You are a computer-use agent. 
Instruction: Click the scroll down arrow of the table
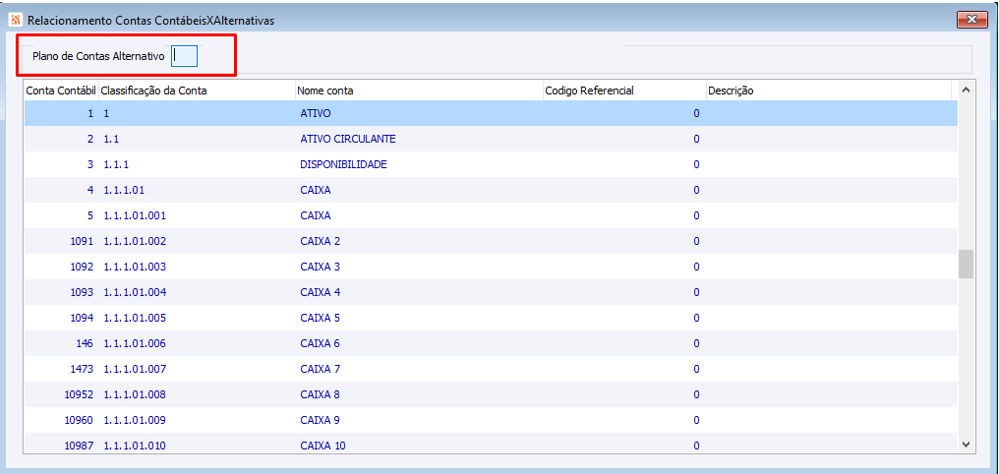pyautogui.click(x=965, y=443)
